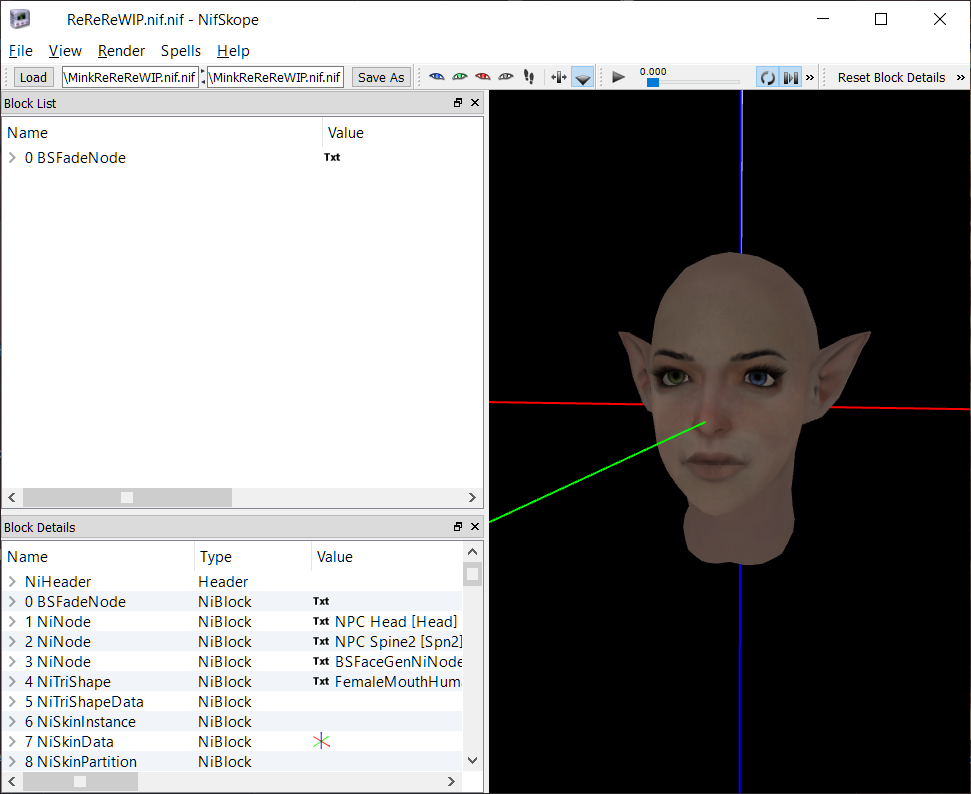971x794 pixels.
Task: Click the flip view arrows icon
Action: tap(559, 77)
